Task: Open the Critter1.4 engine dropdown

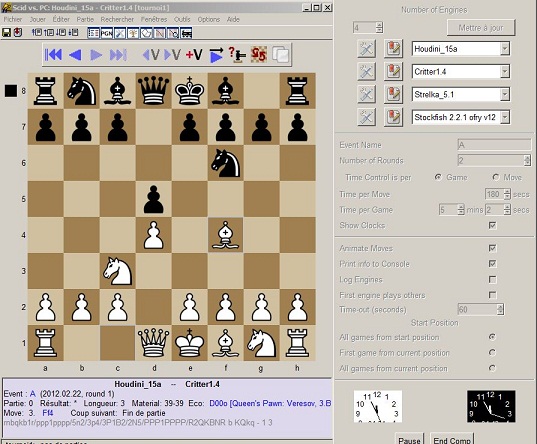Action: coord(504,72)
